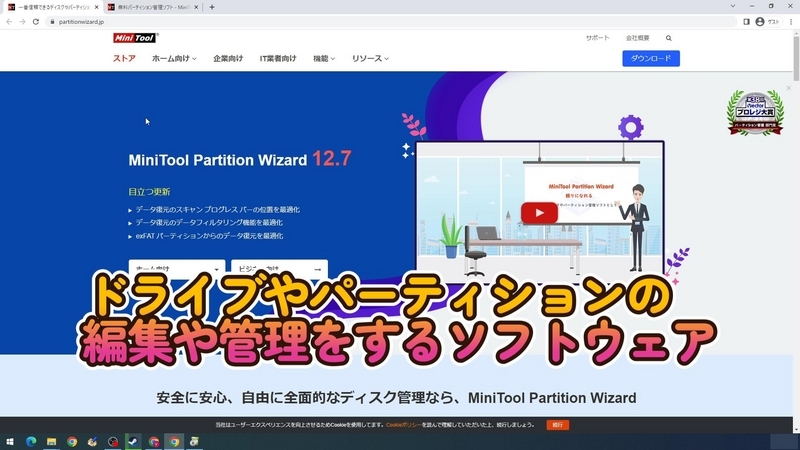Click the 12.7 version number
The image size is (800, 450).
[x=332, y=159]
